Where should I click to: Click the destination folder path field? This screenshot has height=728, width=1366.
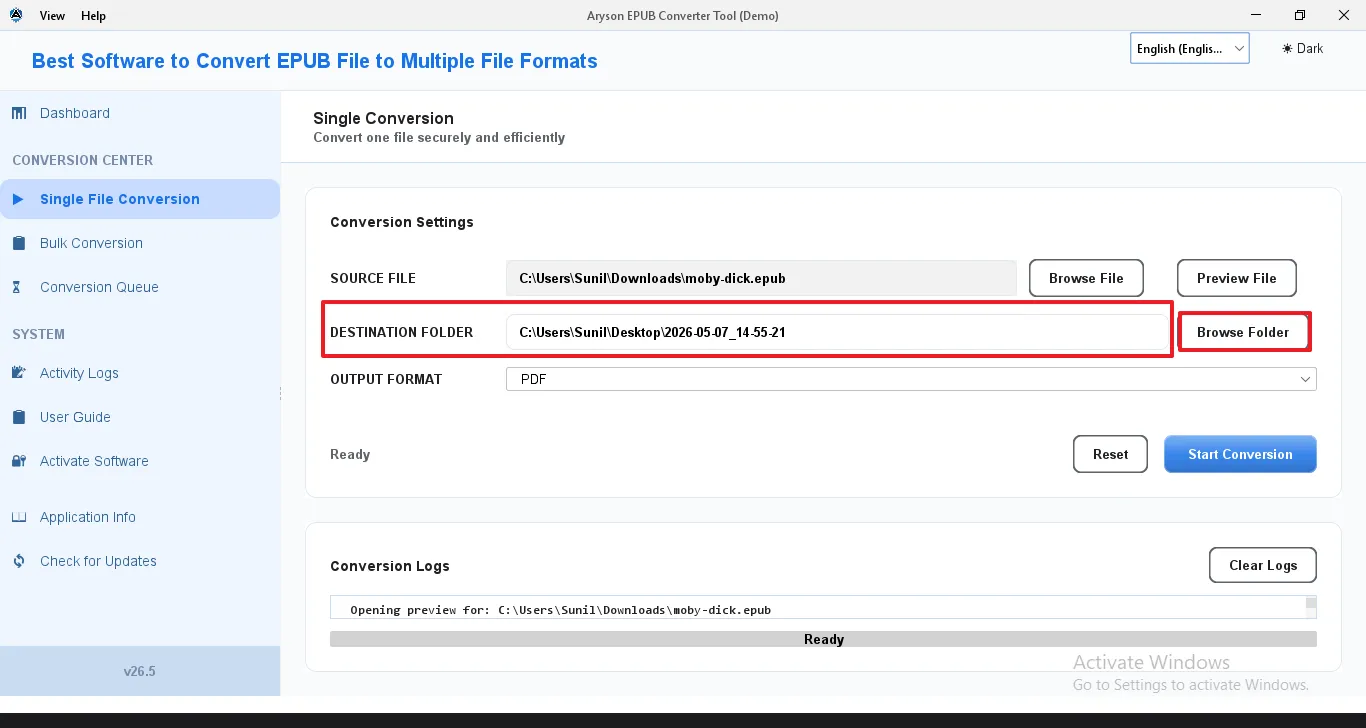click(x=837, y=332)
